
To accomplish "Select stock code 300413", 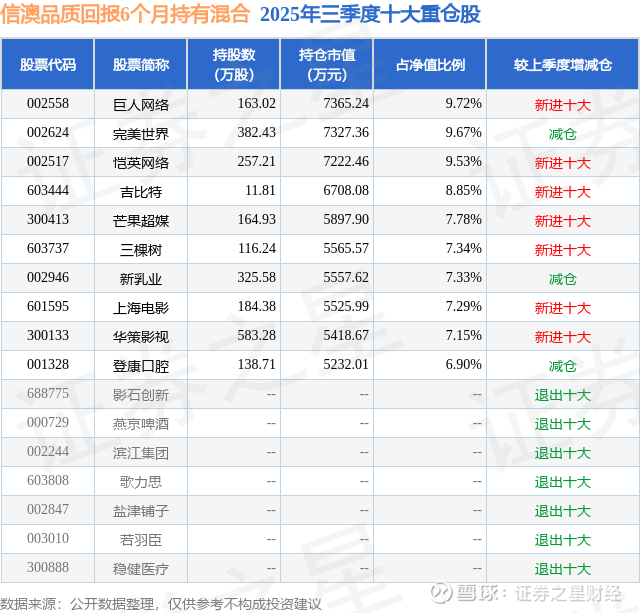I will (48, 219).
